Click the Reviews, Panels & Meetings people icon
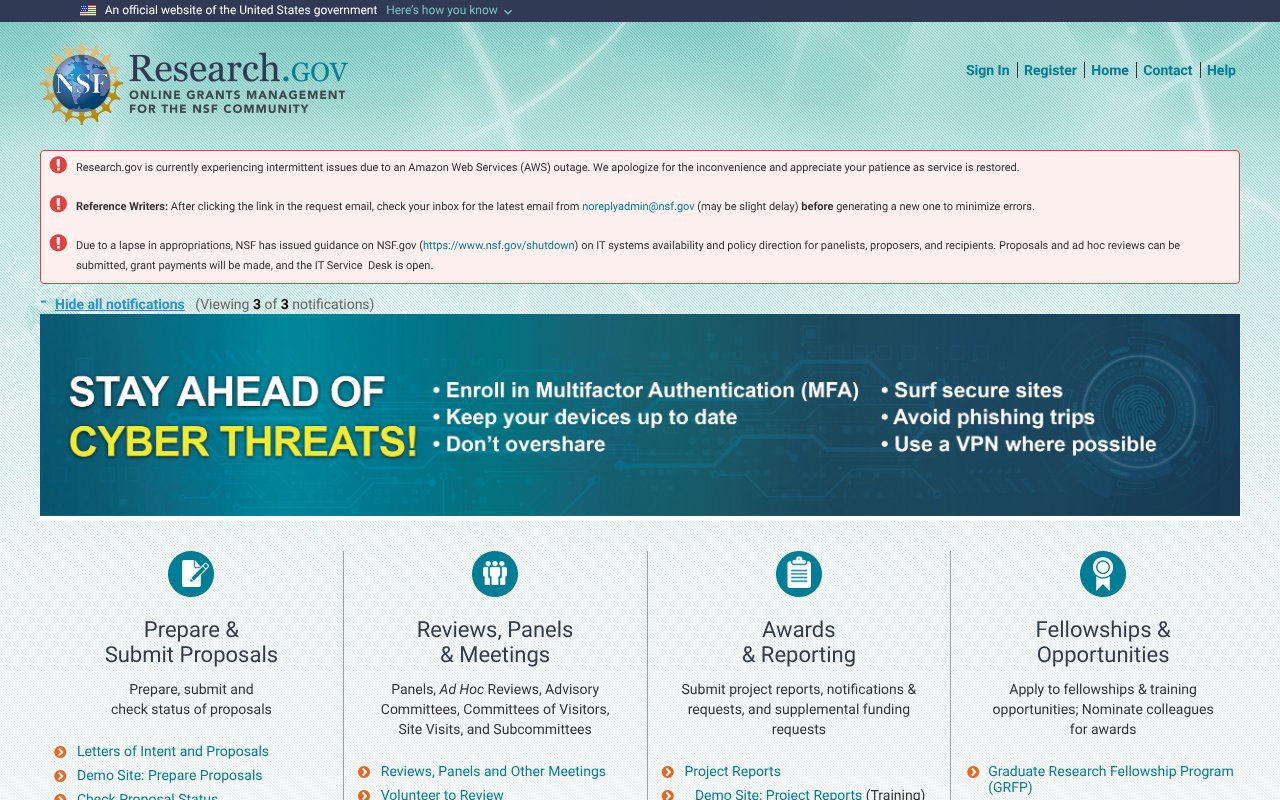 (494, 573)
